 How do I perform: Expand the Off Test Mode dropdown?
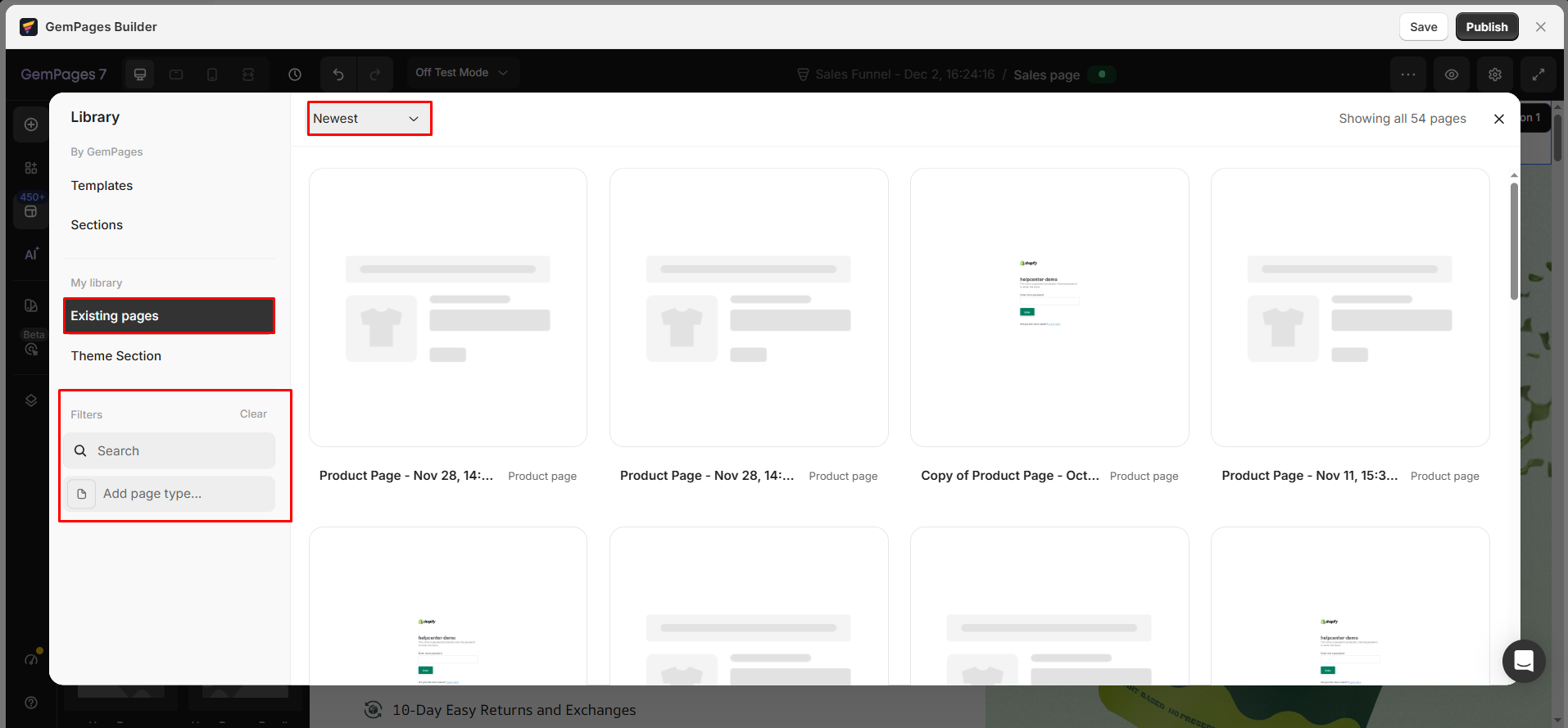pyautogui.click(x=461, y=73)
